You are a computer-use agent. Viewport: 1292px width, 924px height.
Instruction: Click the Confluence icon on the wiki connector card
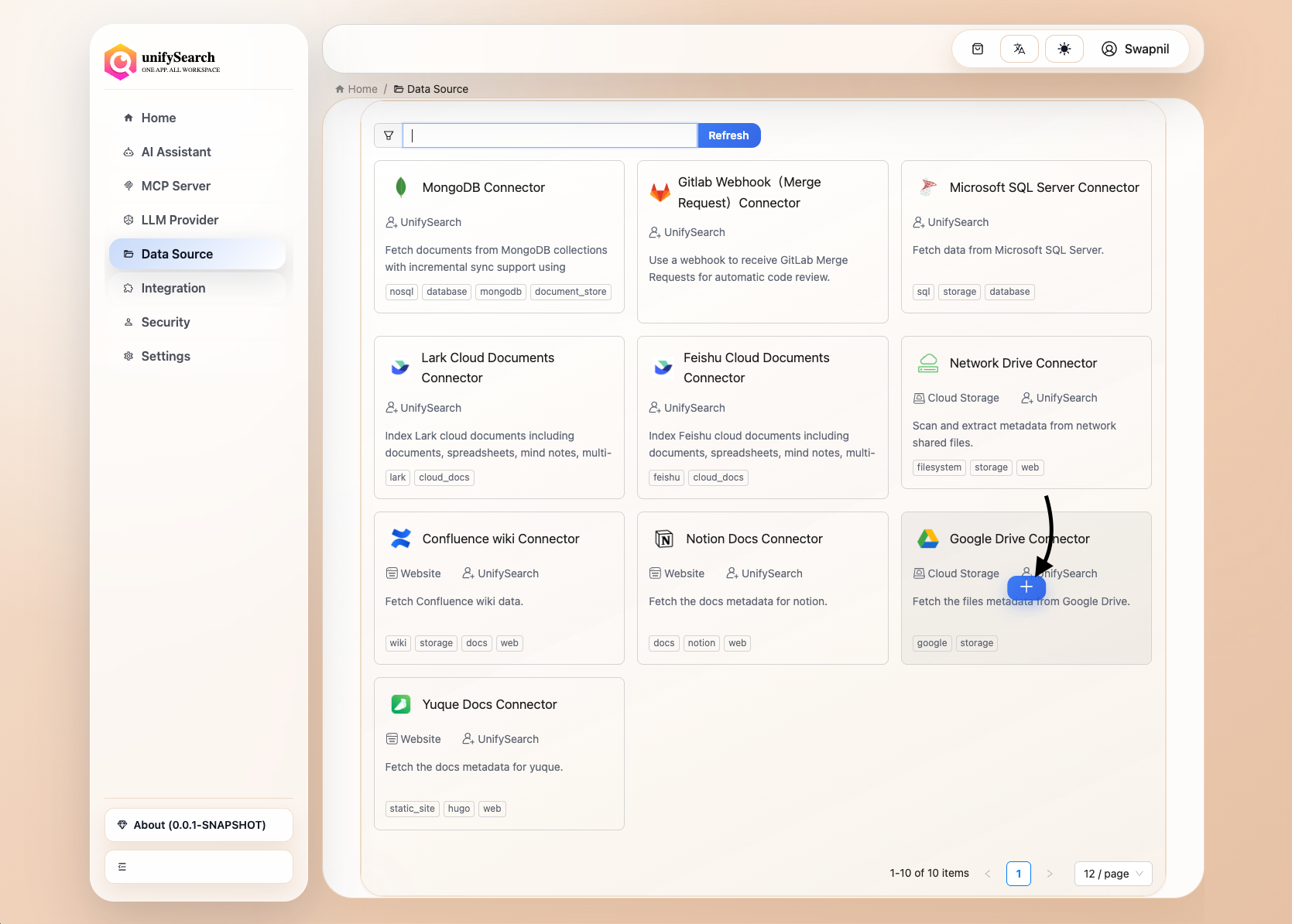(x=400, y=539)
